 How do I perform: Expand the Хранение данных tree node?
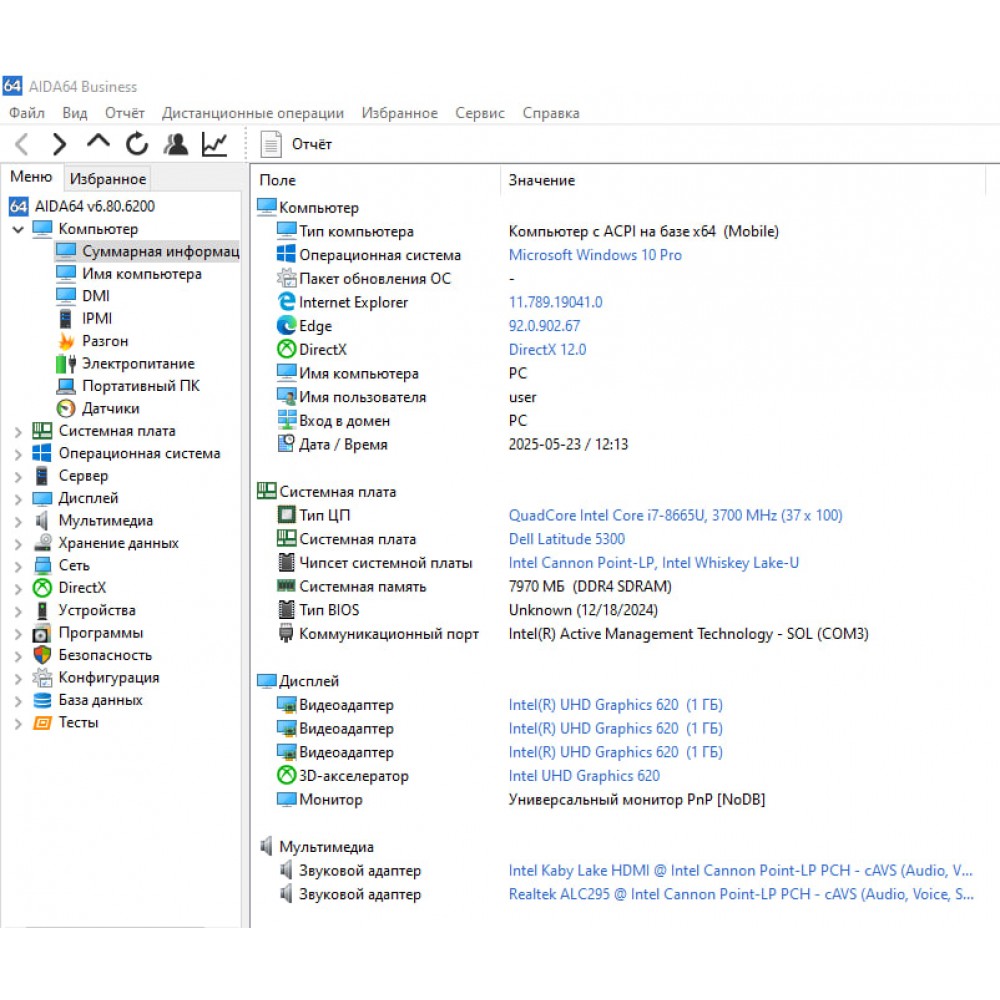(x=18, y=544)
